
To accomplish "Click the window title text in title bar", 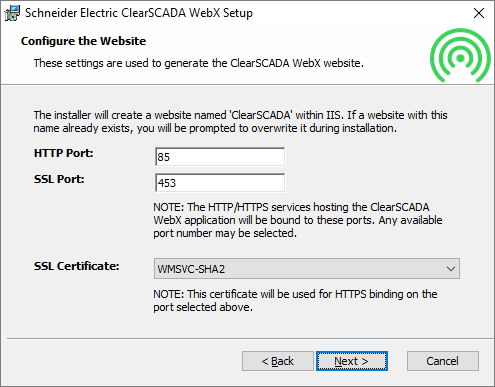I will (x=139, y=13).
